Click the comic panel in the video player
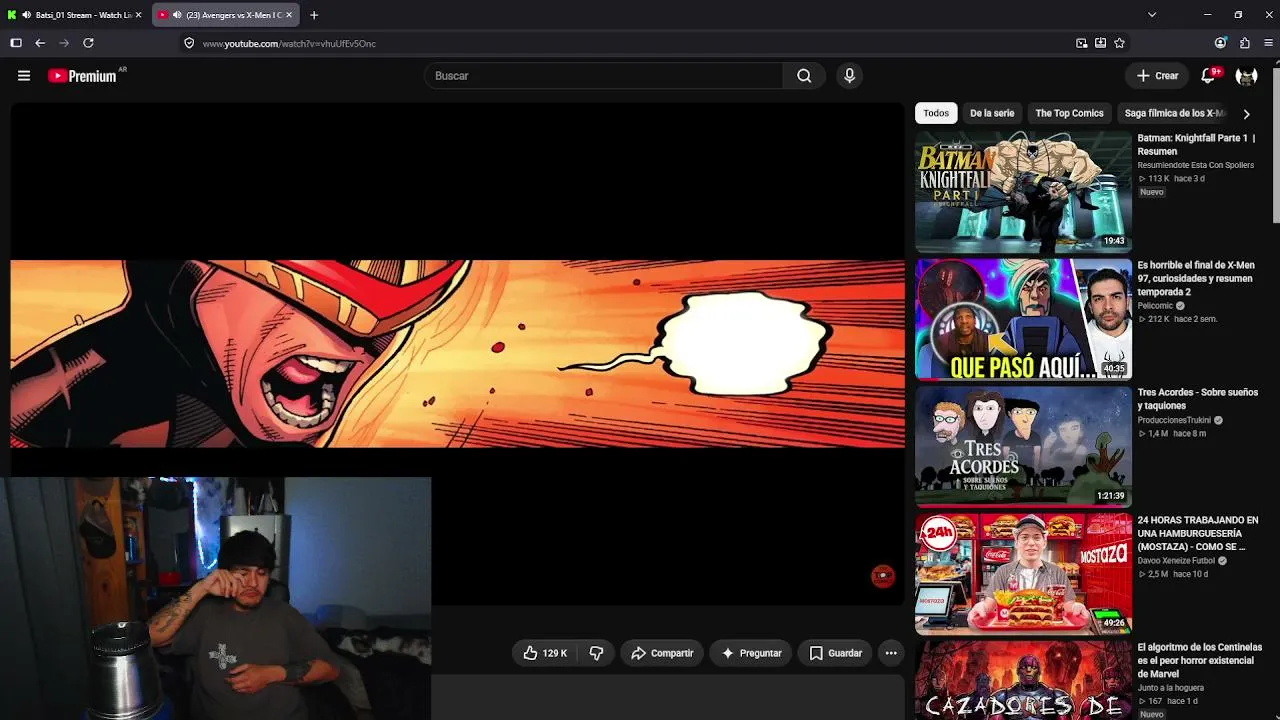This screenshot has width=1280, height=720. coord(457,354)
